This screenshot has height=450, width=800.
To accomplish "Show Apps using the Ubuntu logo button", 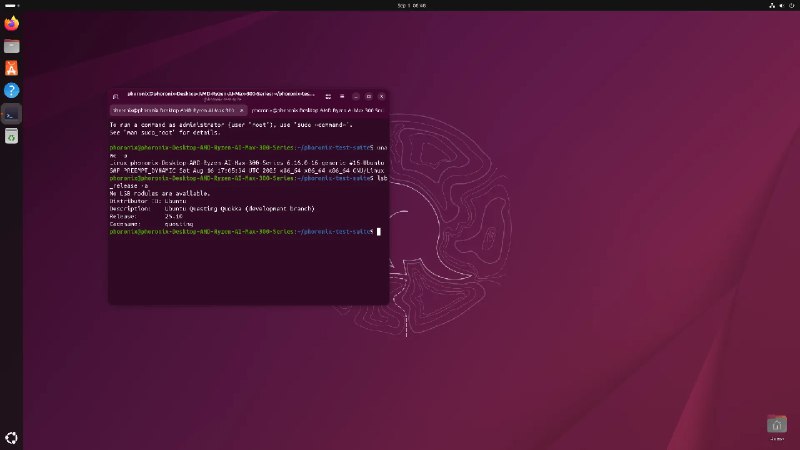I will [x=11, y=437].
